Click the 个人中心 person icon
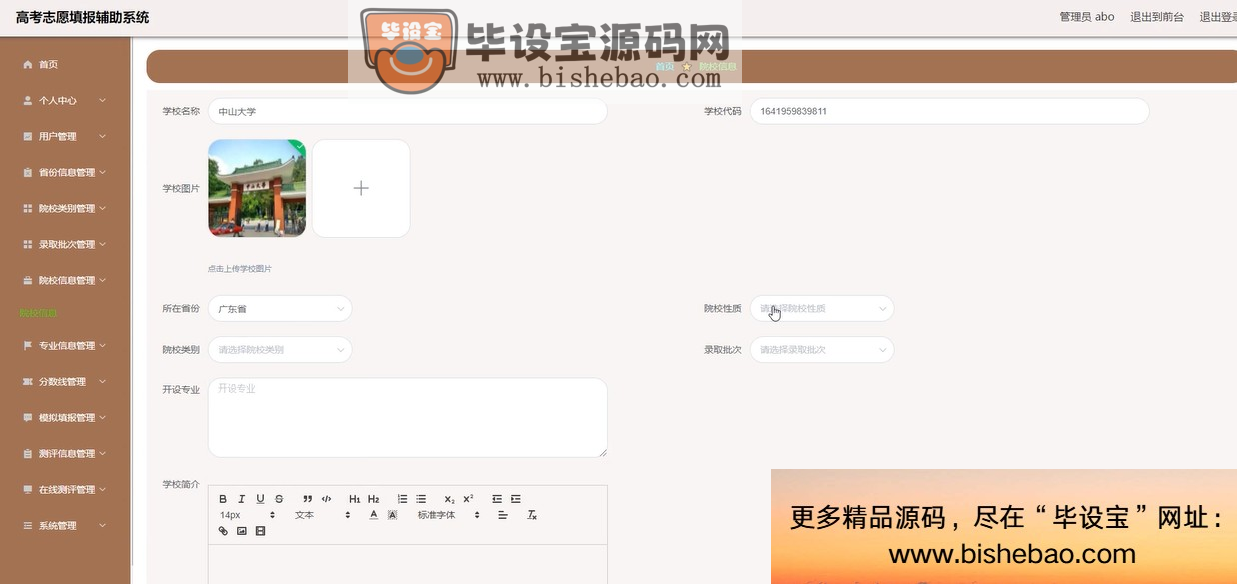Viewport: 1237px width, 584px height. click(28, 100)
